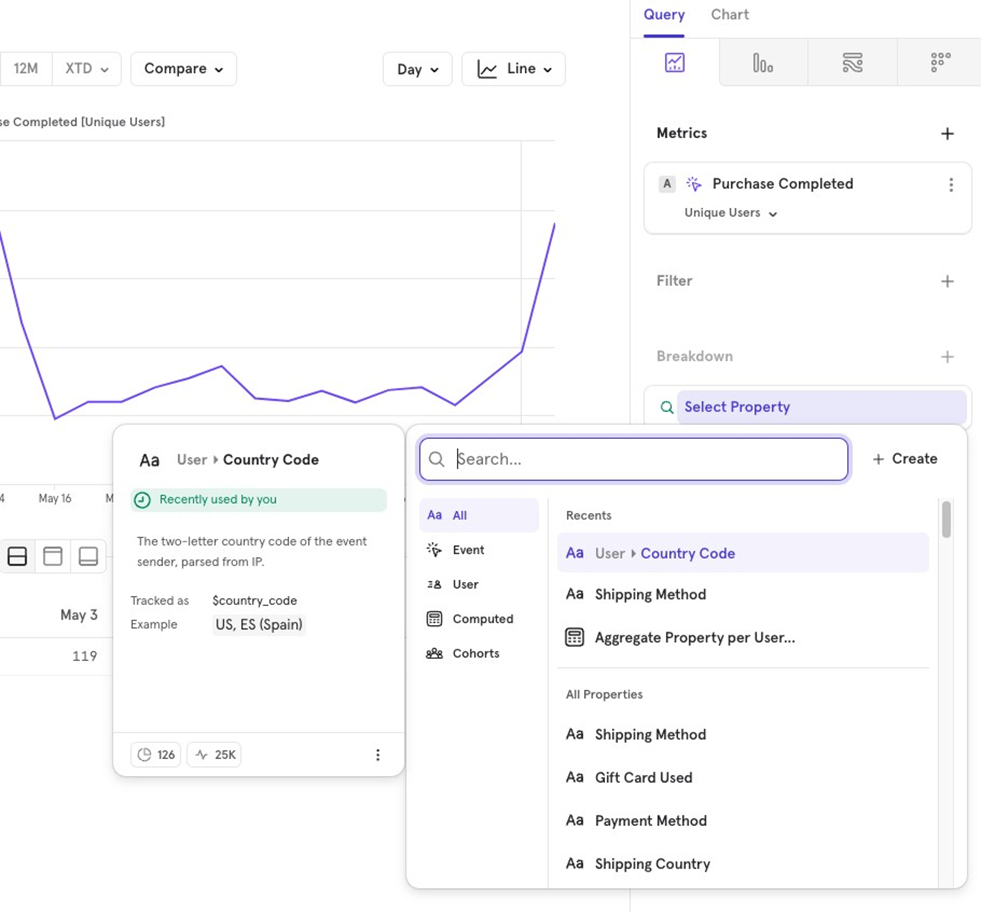Open the Line chart type dropdown
Viewport: 981px width, 912px height.
(513, 69)
